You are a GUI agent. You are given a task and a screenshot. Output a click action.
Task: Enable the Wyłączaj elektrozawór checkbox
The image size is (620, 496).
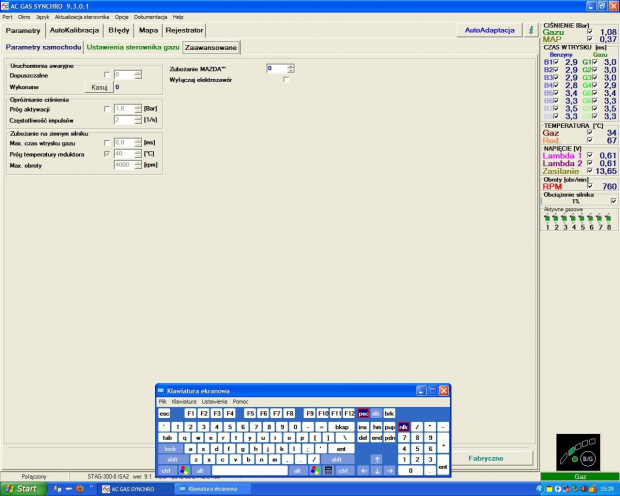click(285, 79)
